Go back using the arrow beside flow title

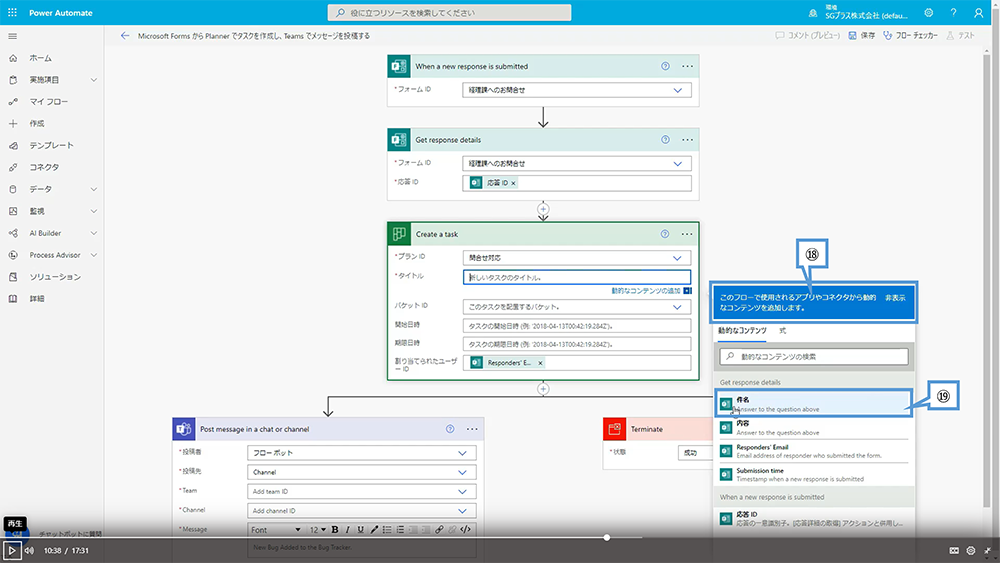point(125,36)
